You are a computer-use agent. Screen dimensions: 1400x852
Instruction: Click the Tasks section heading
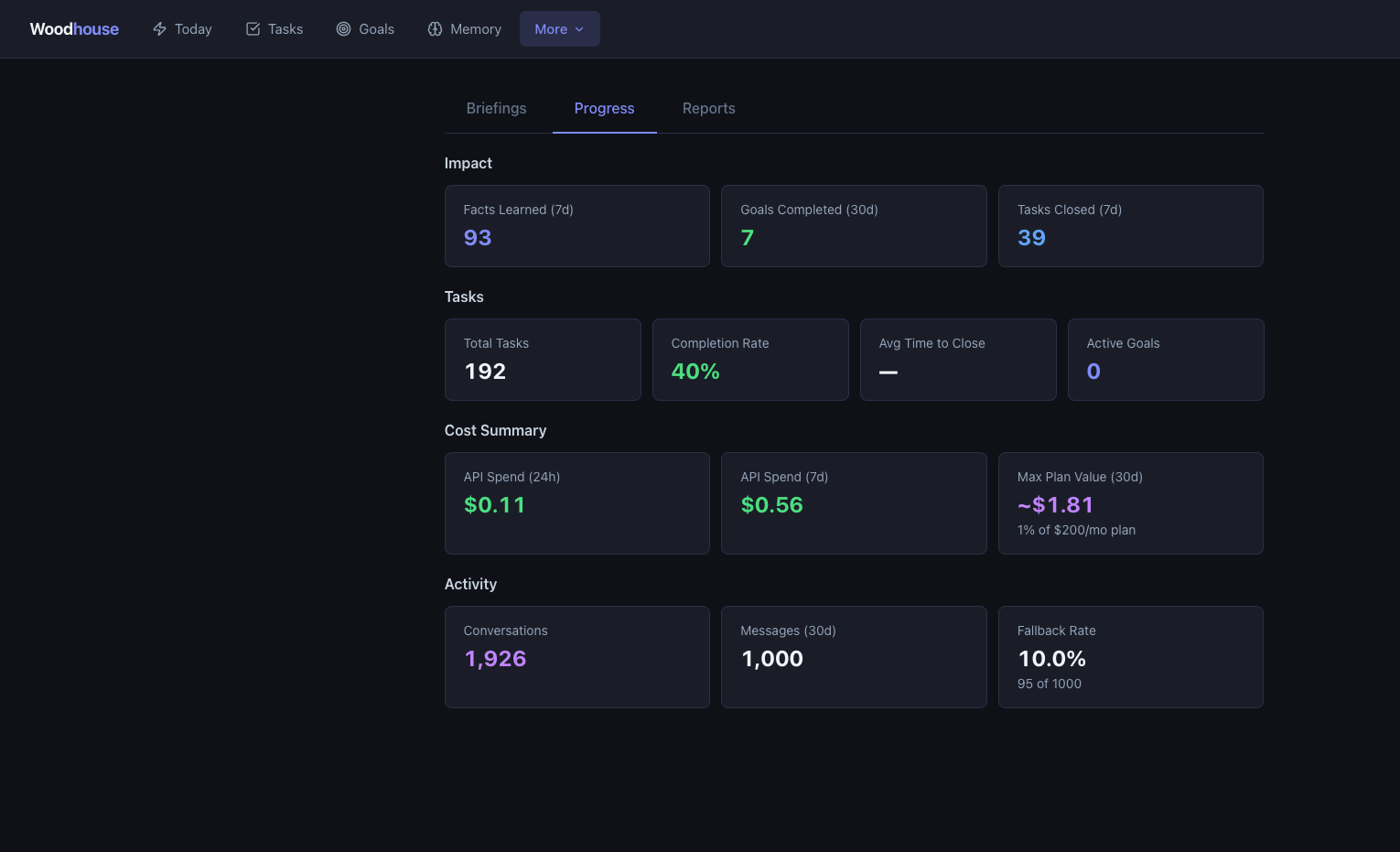[x=464, y=297]
